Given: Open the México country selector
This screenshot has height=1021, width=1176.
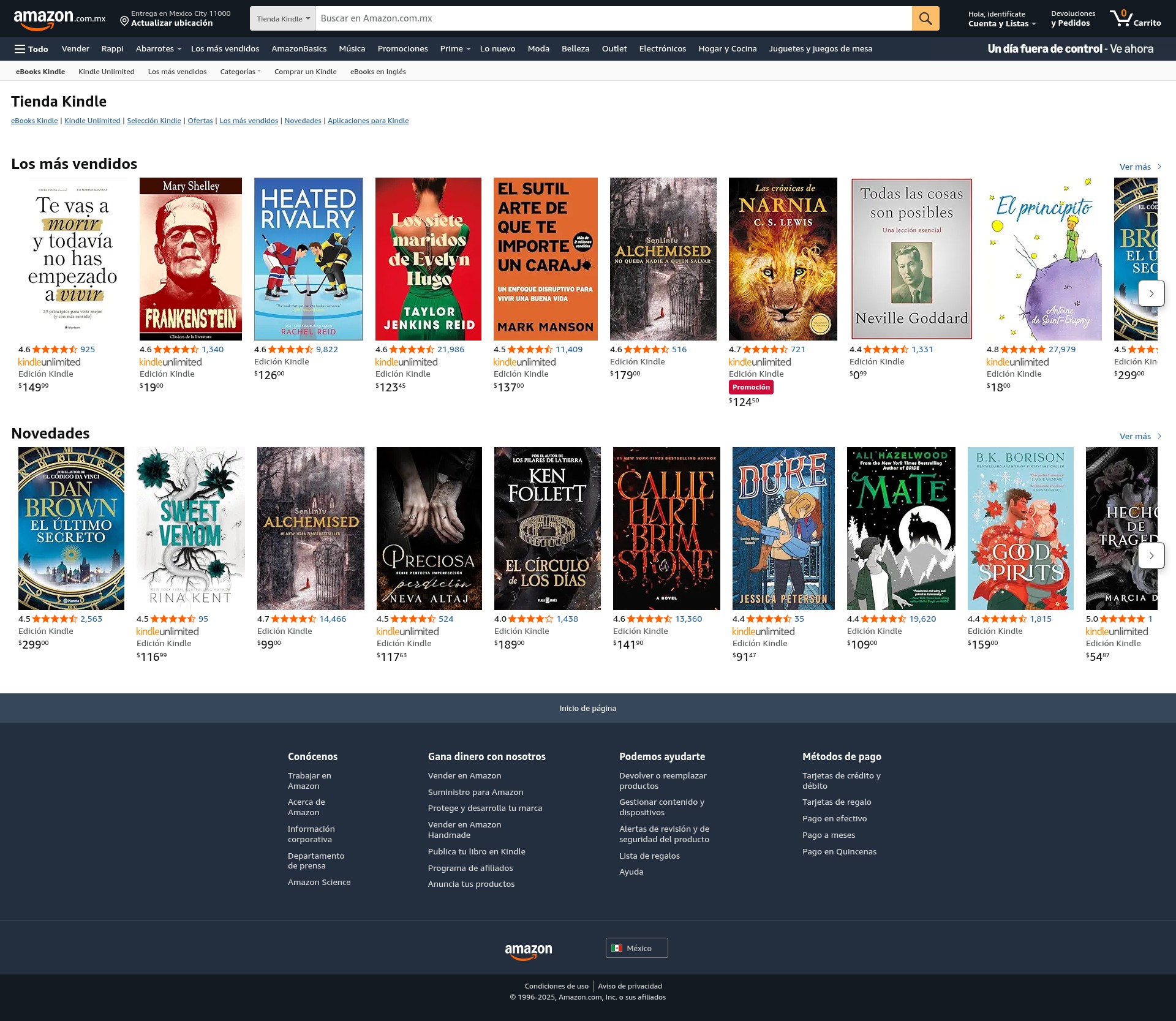Looking at the screenshot, I should coord(636,948).
